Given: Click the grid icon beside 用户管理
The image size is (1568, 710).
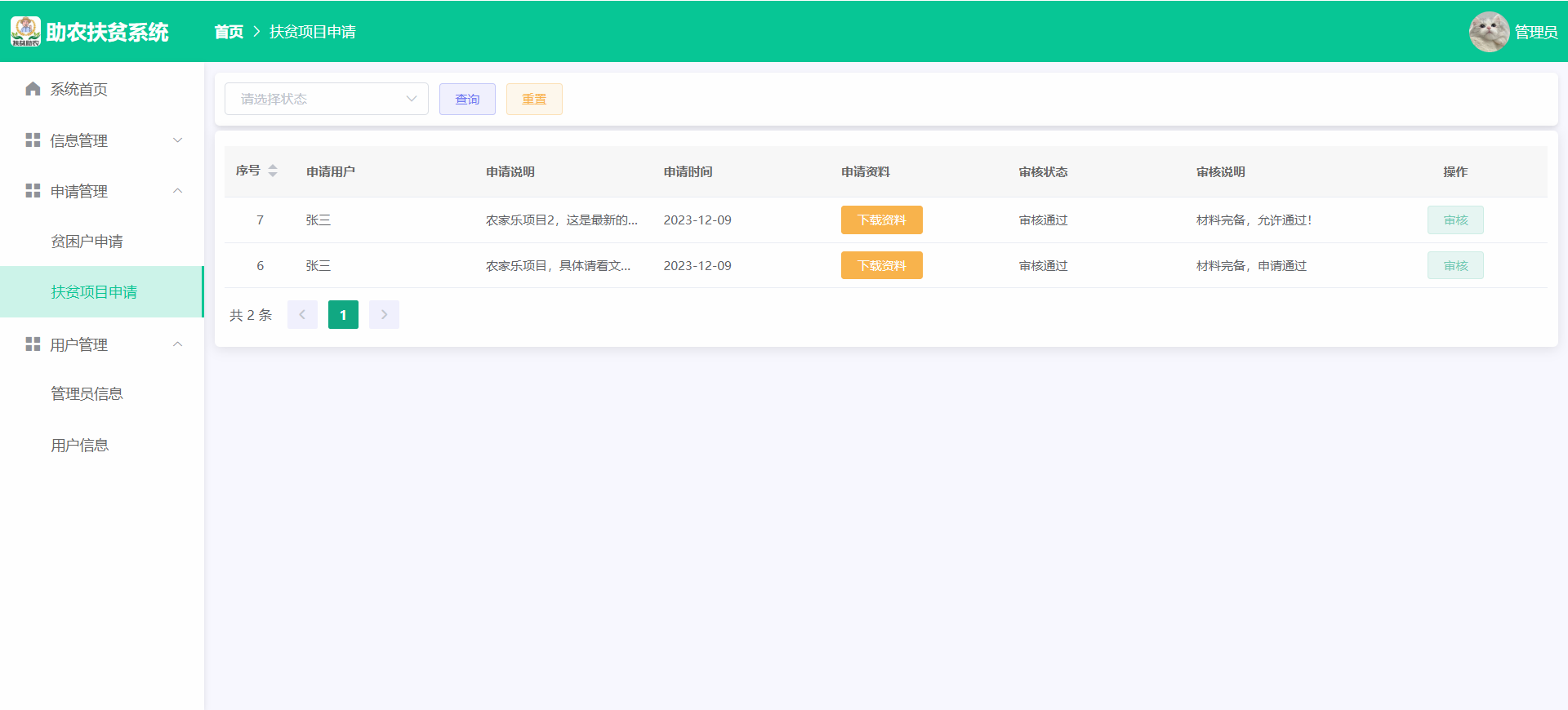Looking at the screenshot, I should point(33,344).
